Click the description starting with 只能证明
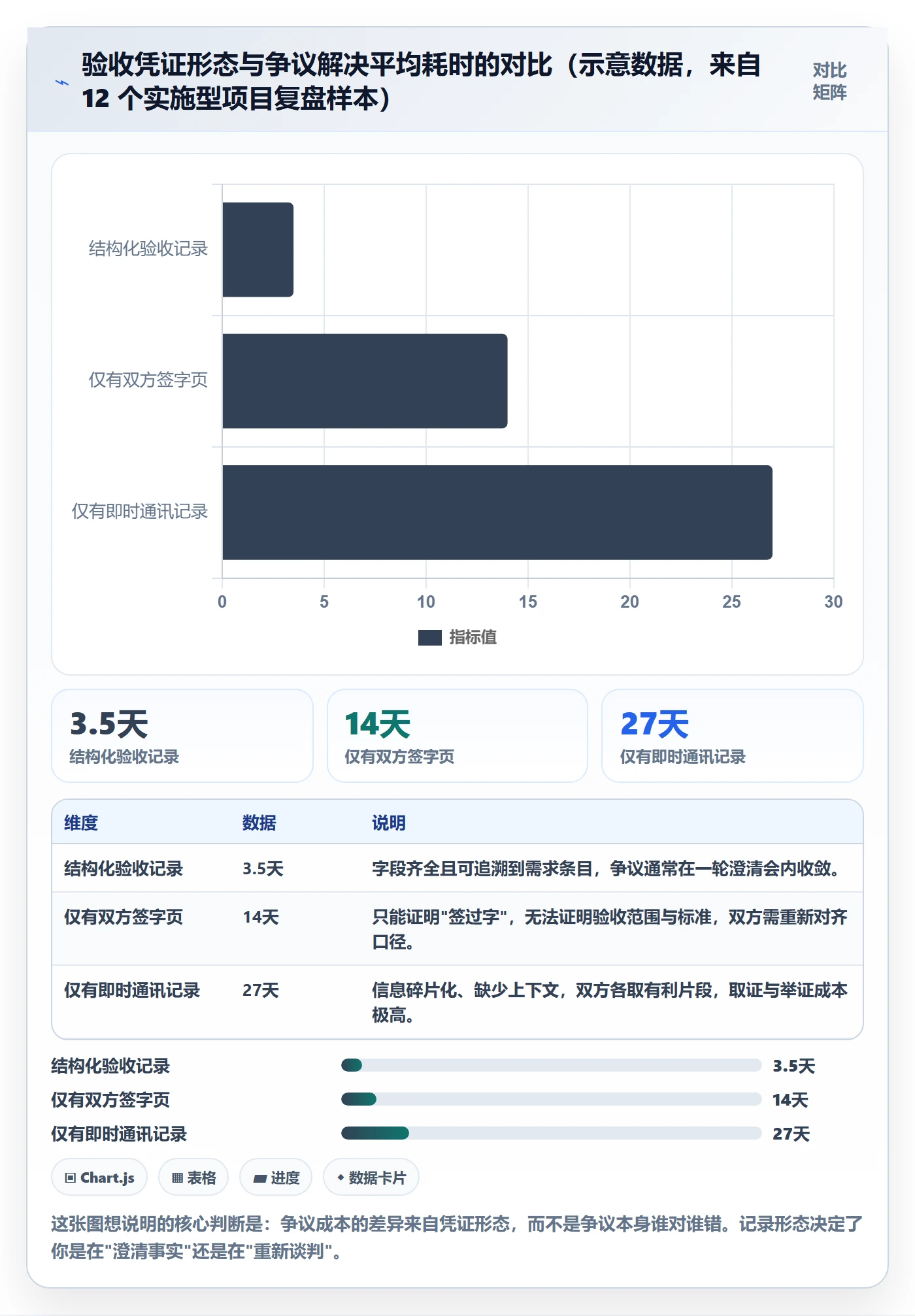Screen dimensions: 915x1316 pos(610,929)
